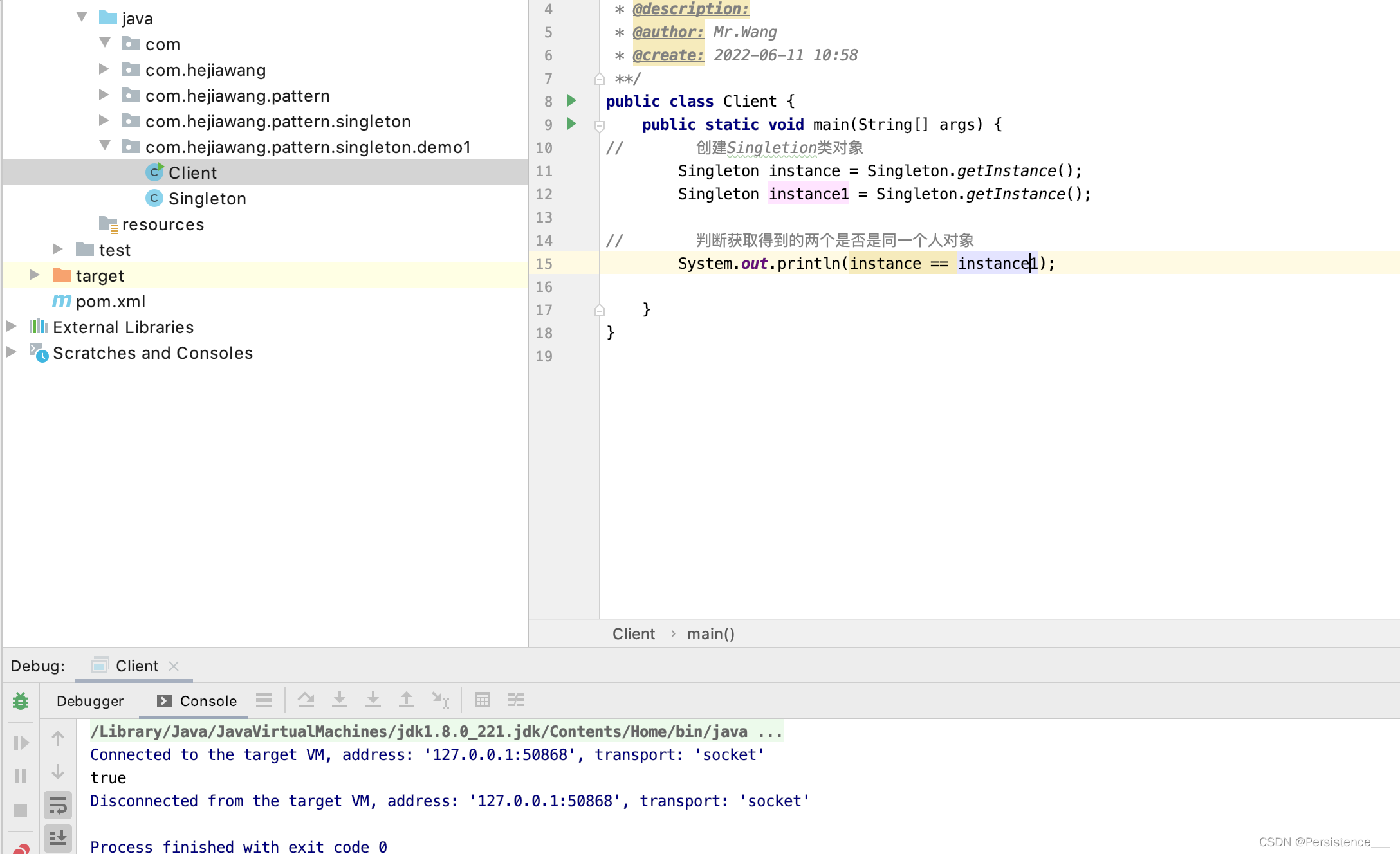Click the Disconnected from target VM line
This screenshot has height=854, width=1400.
click(x=450, y=801)
